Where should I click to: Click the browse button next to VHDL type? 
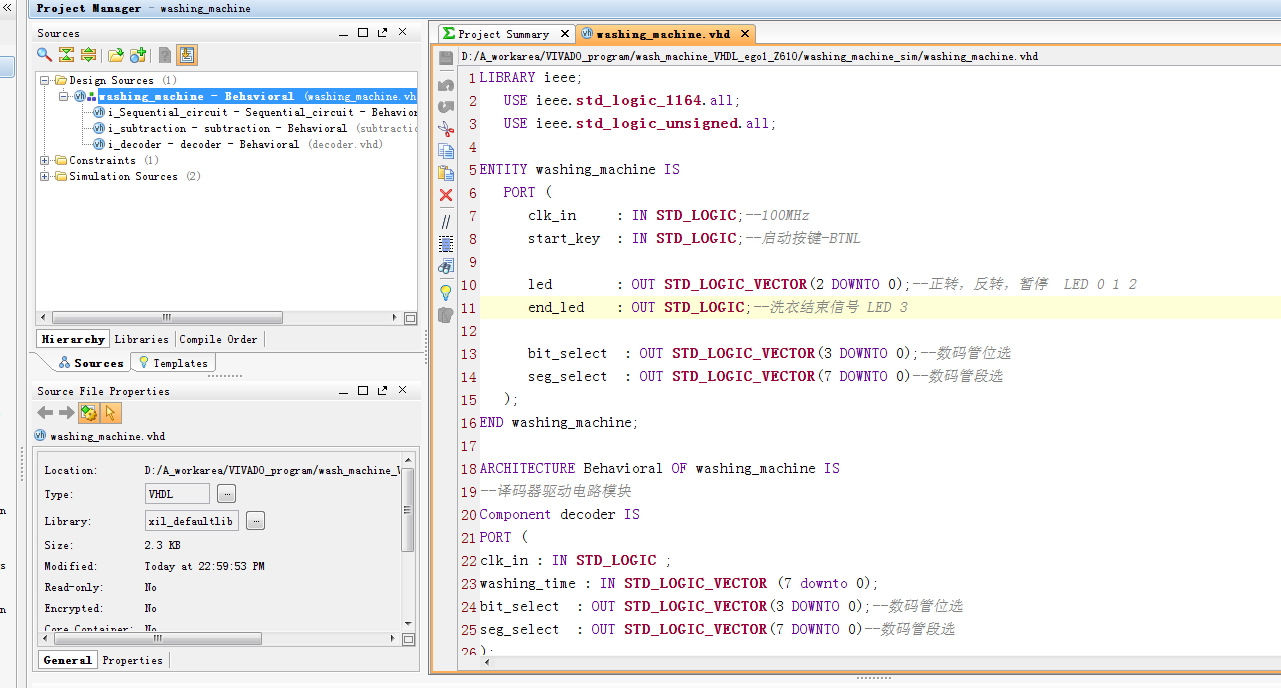click(x=227, y=494)
